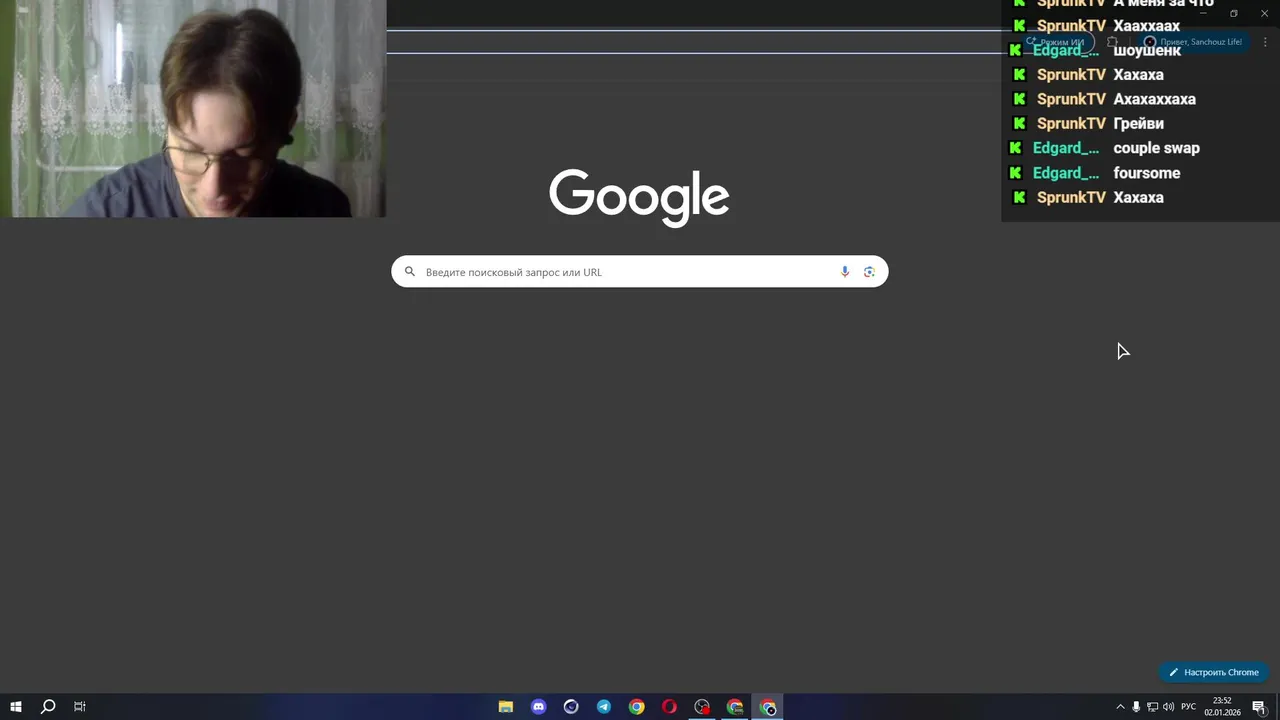Open Telegram from the taskbar
This screenshot has width=1280, height=720.
click(604, 707)
